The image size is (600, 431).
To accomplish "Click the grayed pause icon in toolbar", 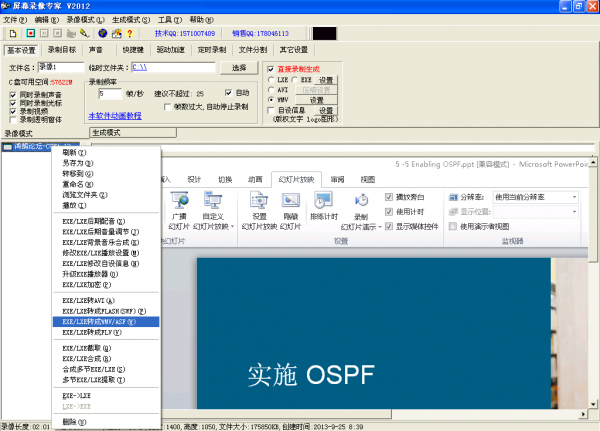I will 44,33.
